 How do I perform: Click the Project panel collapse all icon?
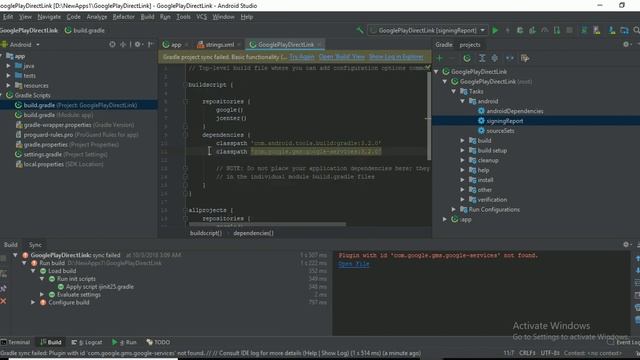point(123,44)
